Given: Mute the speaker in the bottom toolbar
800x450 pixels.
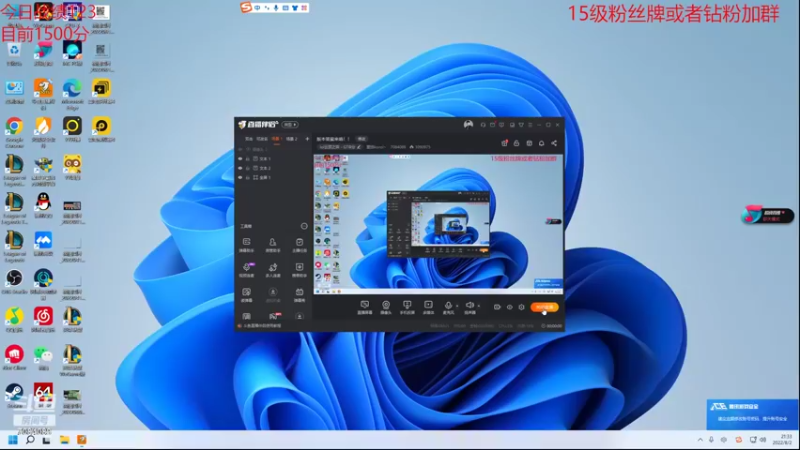Looking at the screenshot, I should click(x=469, y=306).
